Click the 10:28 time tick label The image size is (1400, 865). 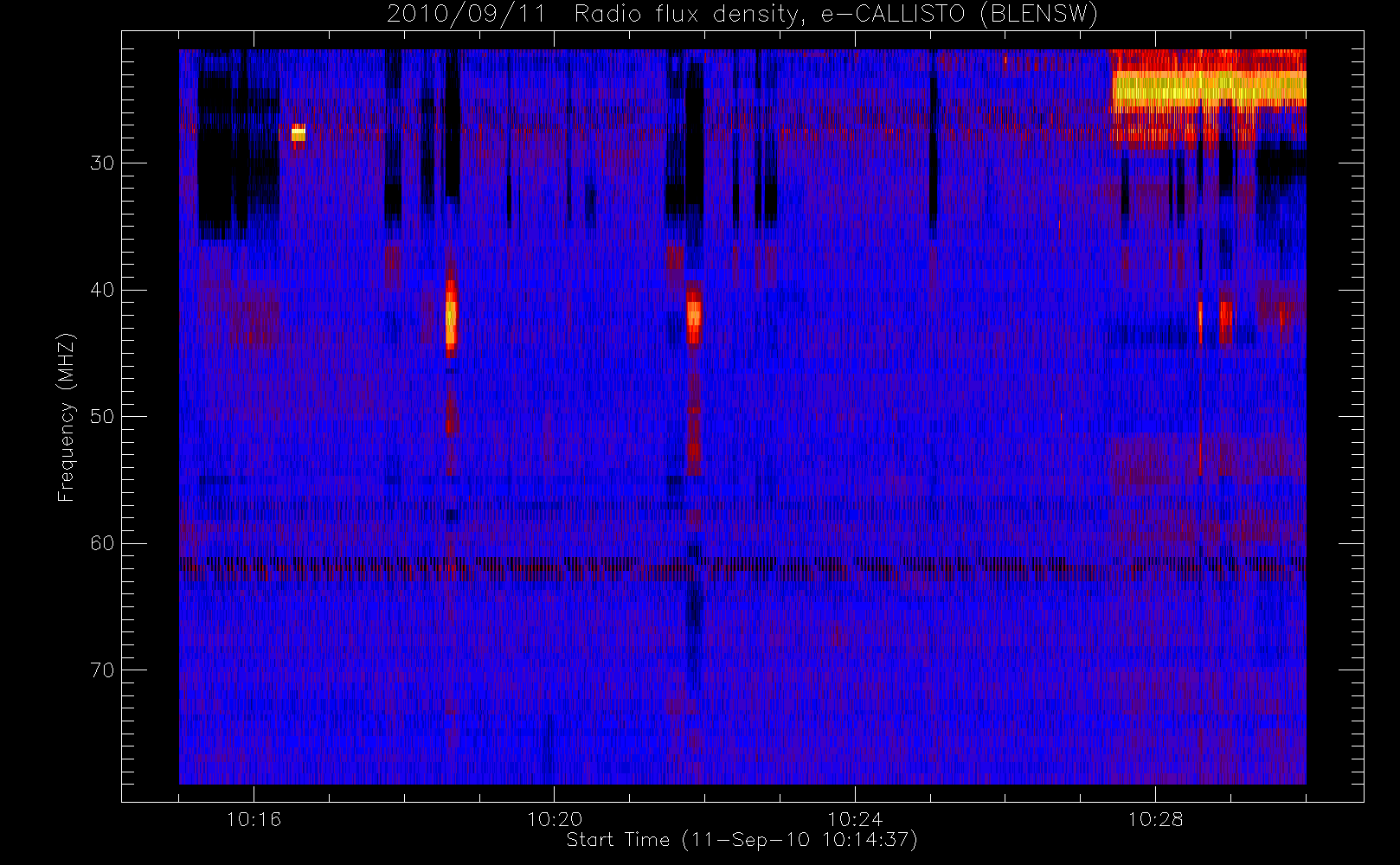pos(1155,819)
